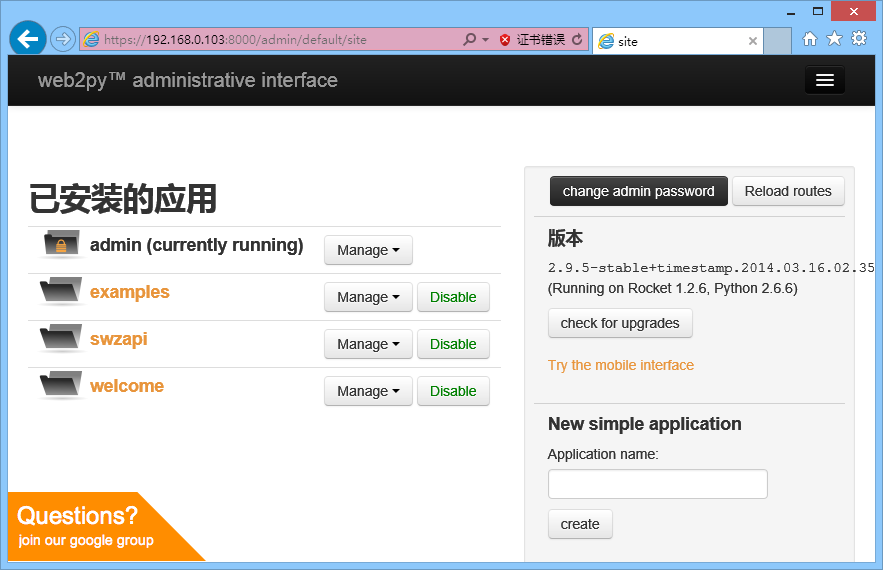This screenshot has height=570, width=883.
Task: Click the browser back arrow button
Action: coord(28,39)
